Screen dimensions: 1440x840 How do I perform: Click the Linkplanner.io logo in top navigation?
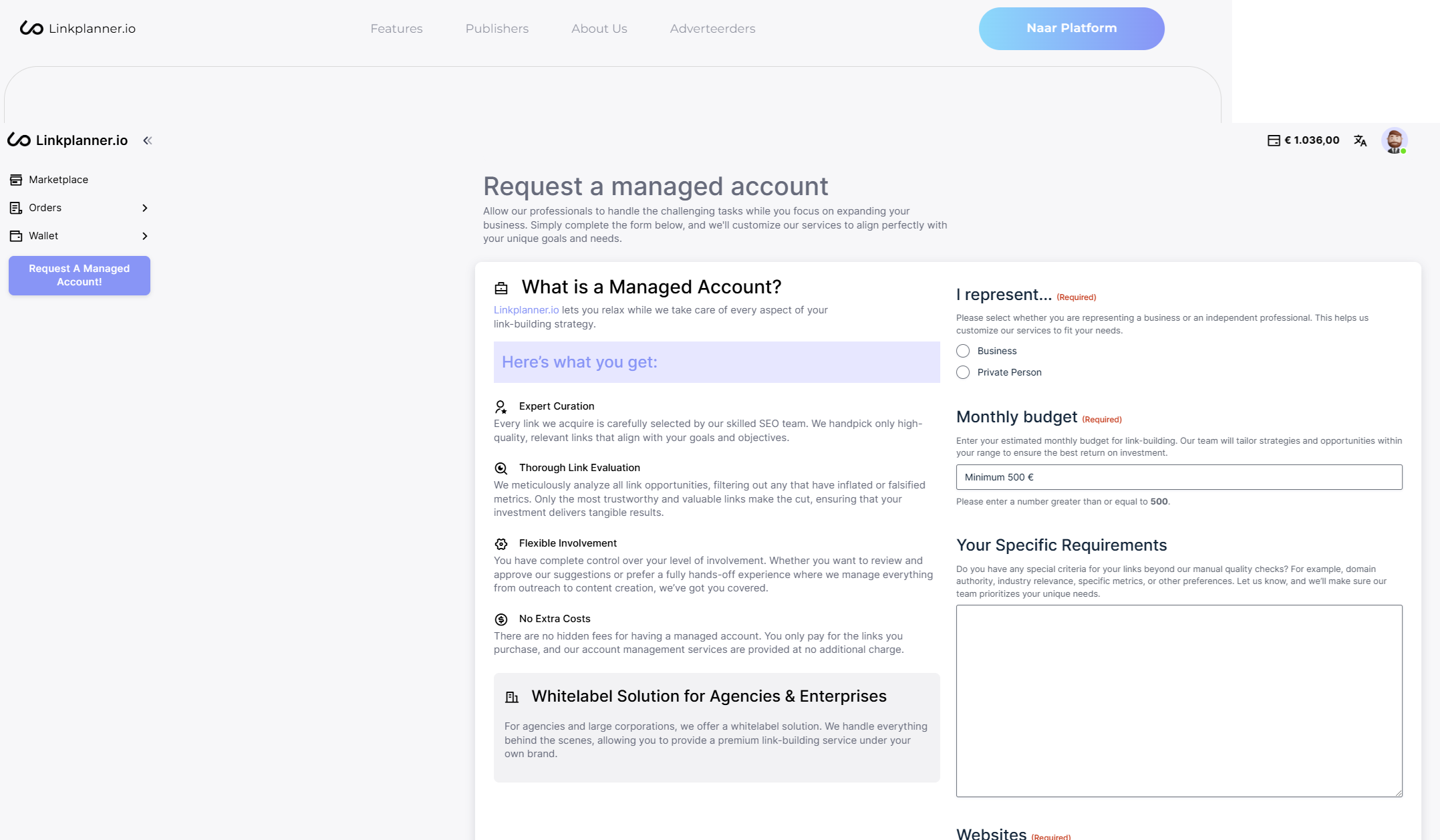coord(78,28)
